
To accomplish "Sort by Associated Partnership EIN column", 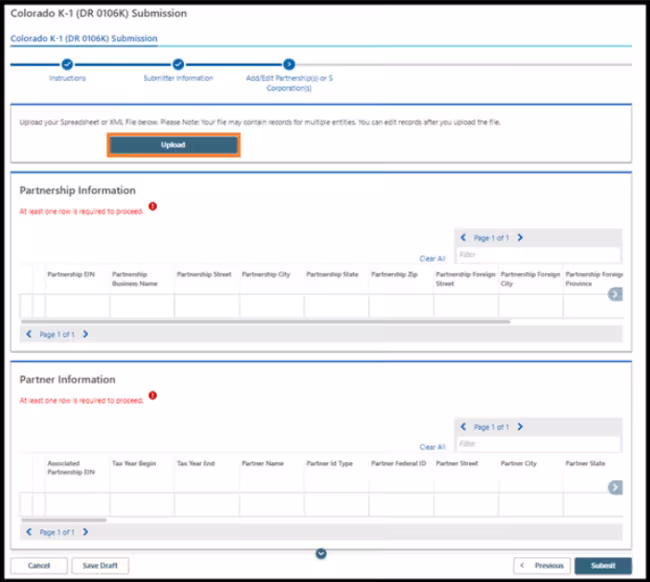I will 71,468.
